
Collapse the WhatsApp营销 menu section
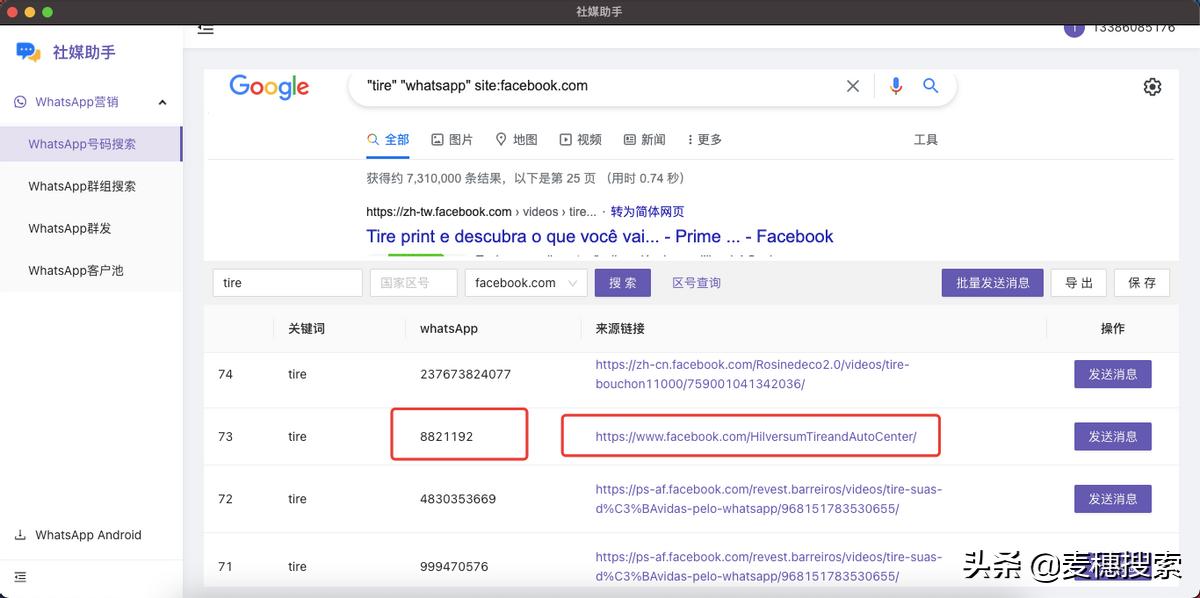tap(162, 102)
